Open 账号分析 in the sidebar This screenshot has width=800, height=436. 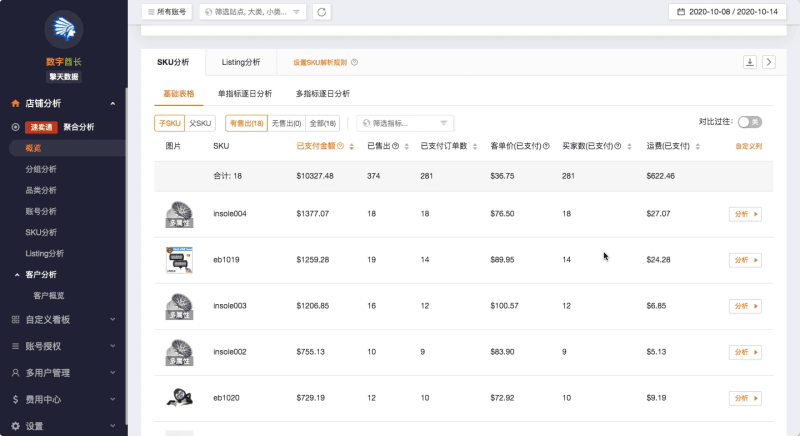(x=41, y=211)
